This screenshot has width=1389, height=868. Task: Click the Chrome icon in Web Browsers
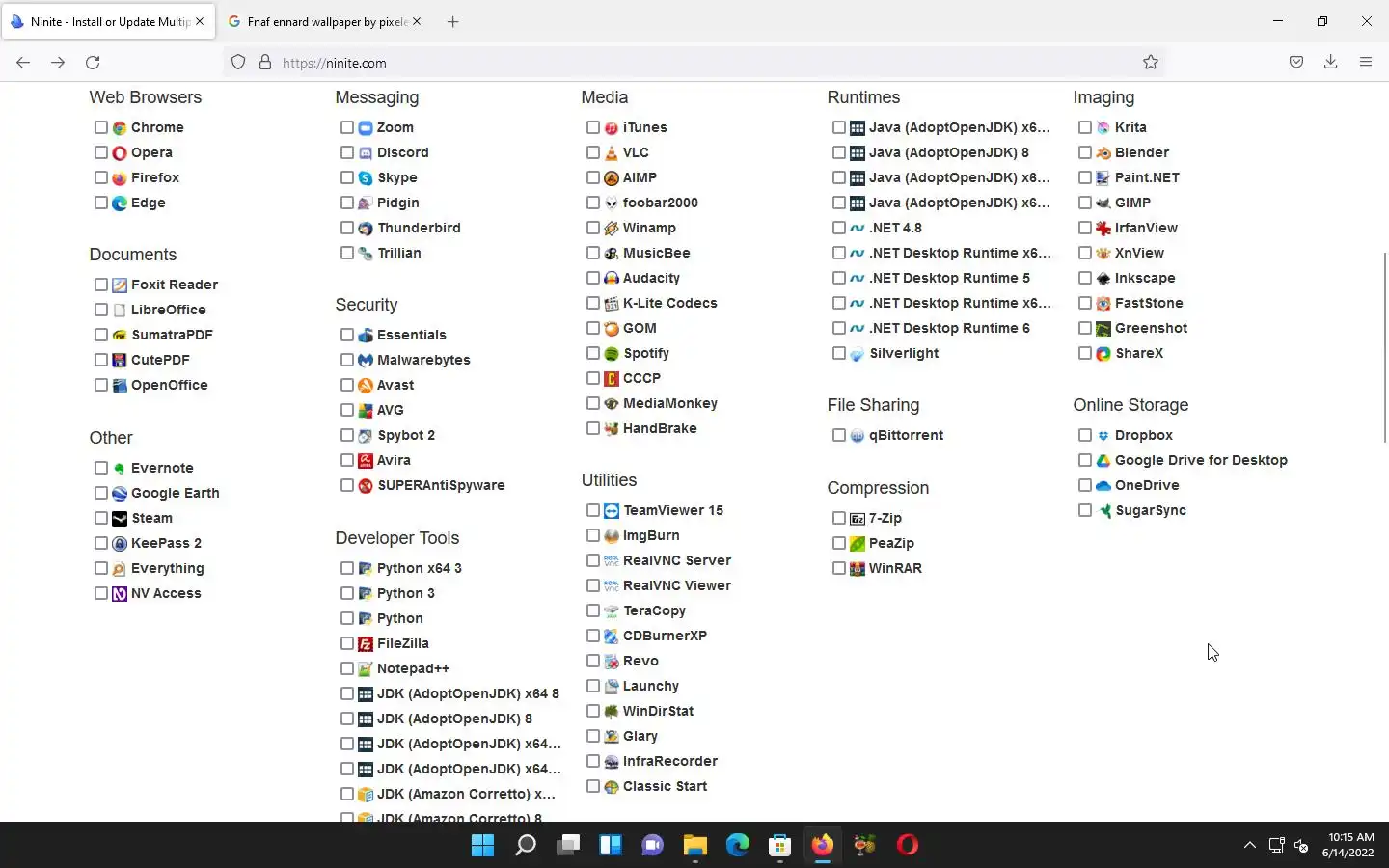[120, 127]
